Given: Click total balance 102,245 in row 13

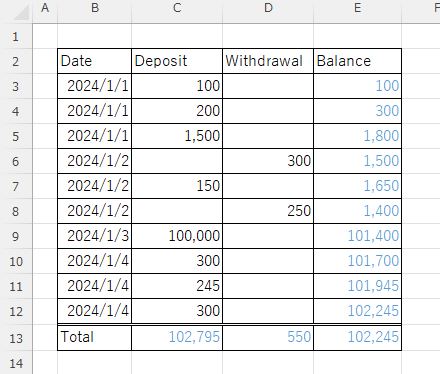Looking at the screenshot, I should coord(357,338).
